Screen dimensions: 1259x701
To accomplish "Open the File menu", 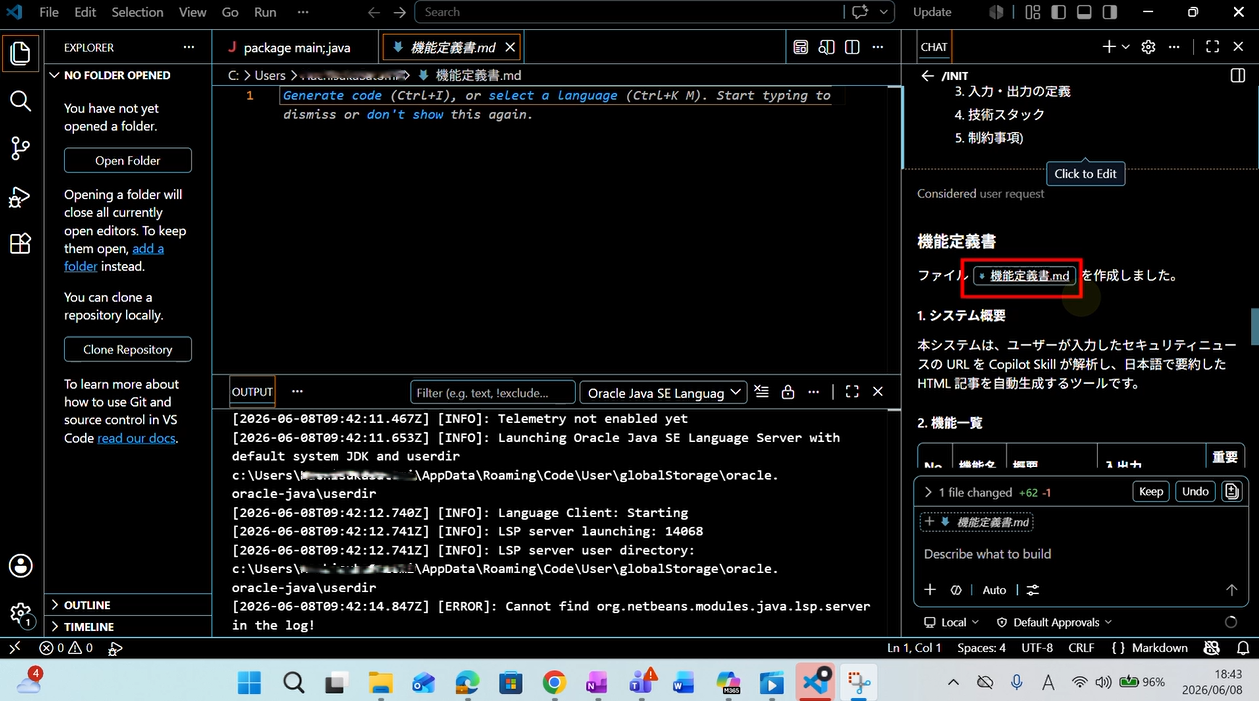I will [x=49, y=12].
